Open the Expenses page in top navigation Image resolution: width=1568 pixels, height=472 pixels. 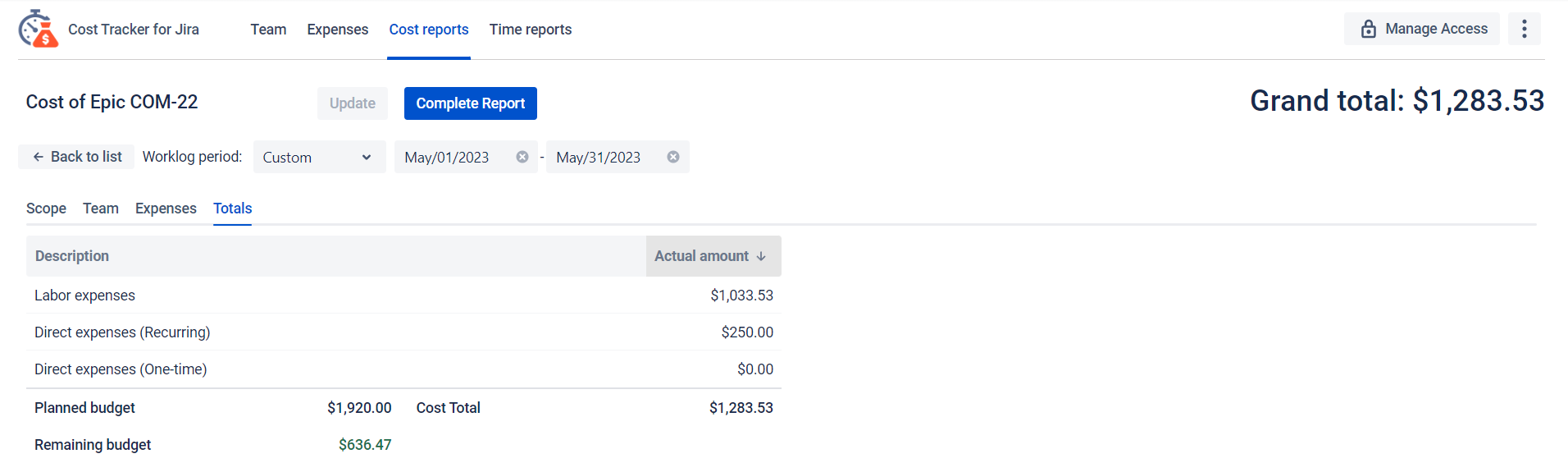(337, 30)
